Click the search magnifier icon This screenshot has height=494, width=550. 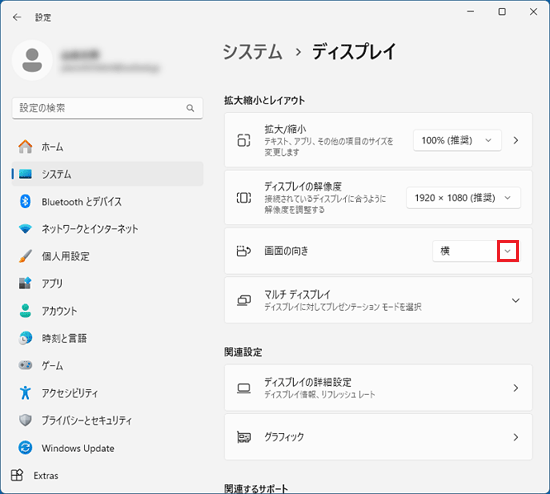coord(190,108)
